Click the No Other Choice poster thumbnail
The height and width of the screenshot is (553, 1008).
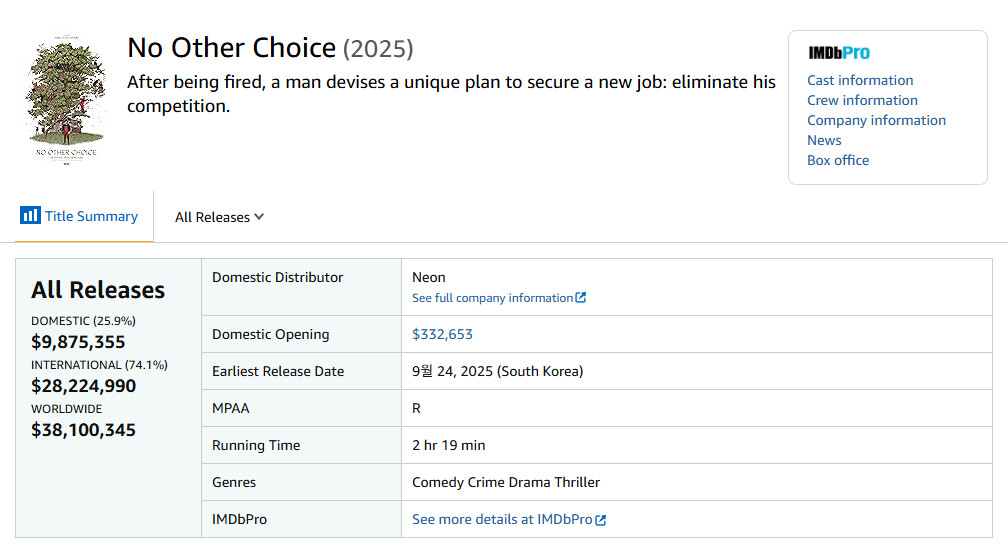coord(66,100)
